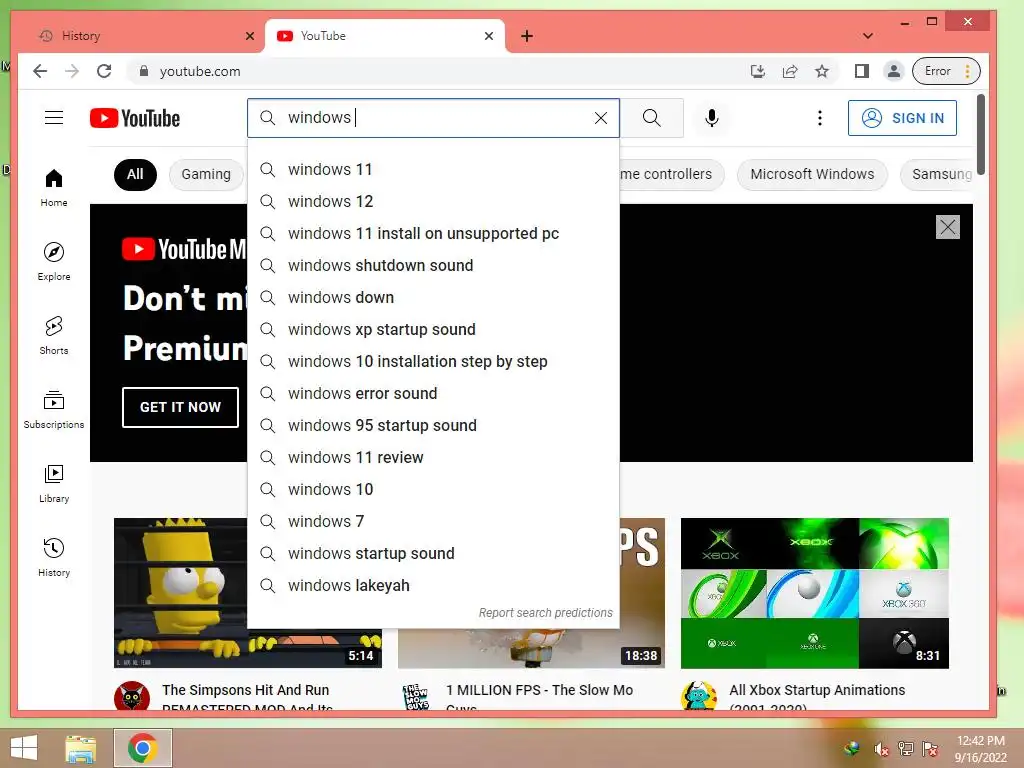Image resolution: width=1024 pixels, height=768 pixels.
Task: Click the browser forward arrow
Action: [72, 71]
